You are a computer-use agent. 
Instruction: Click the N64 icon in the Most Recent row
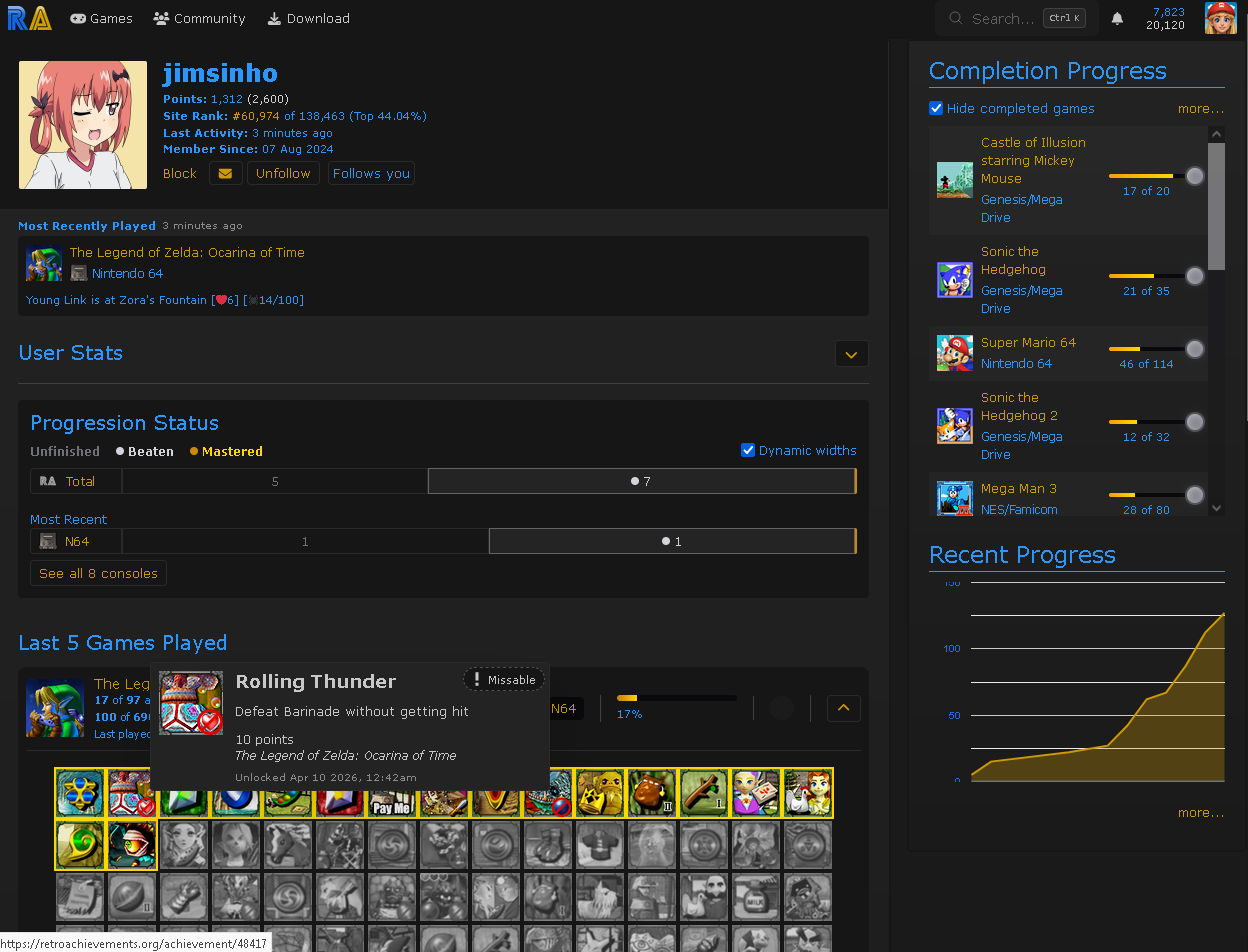(48, 541)
